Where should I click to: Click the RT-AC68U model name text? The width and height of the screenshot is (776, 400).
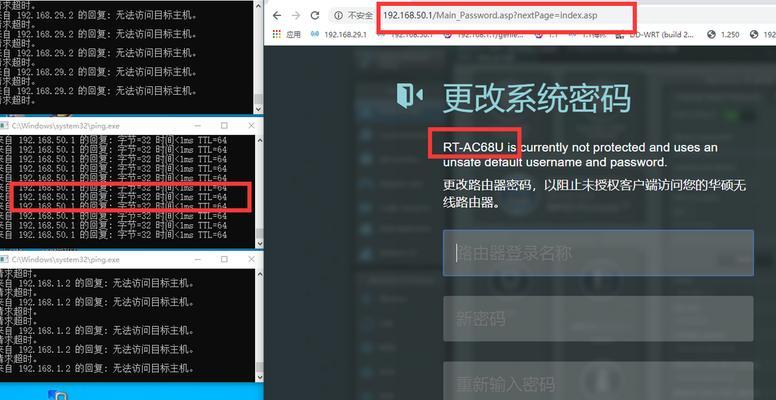pyautogui.click(x=474, y=147)
